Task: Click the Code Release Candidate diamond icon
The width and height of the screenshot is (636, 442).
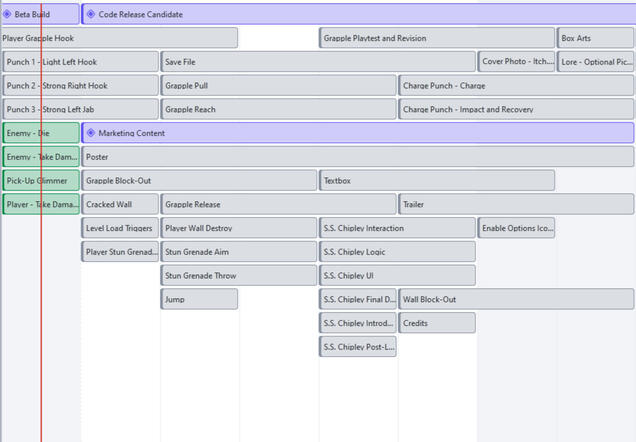Action: (91, 15)
